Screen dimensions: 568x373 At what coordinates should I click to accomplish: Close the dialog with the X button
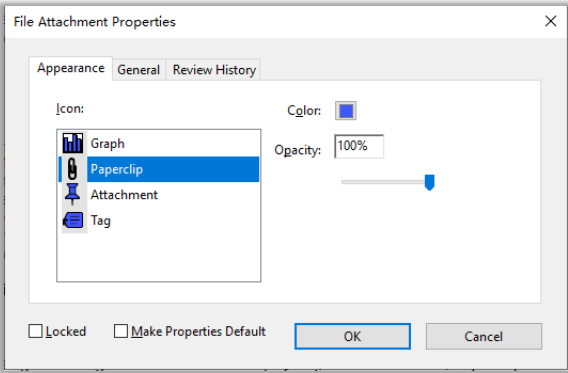coord(551,21)
